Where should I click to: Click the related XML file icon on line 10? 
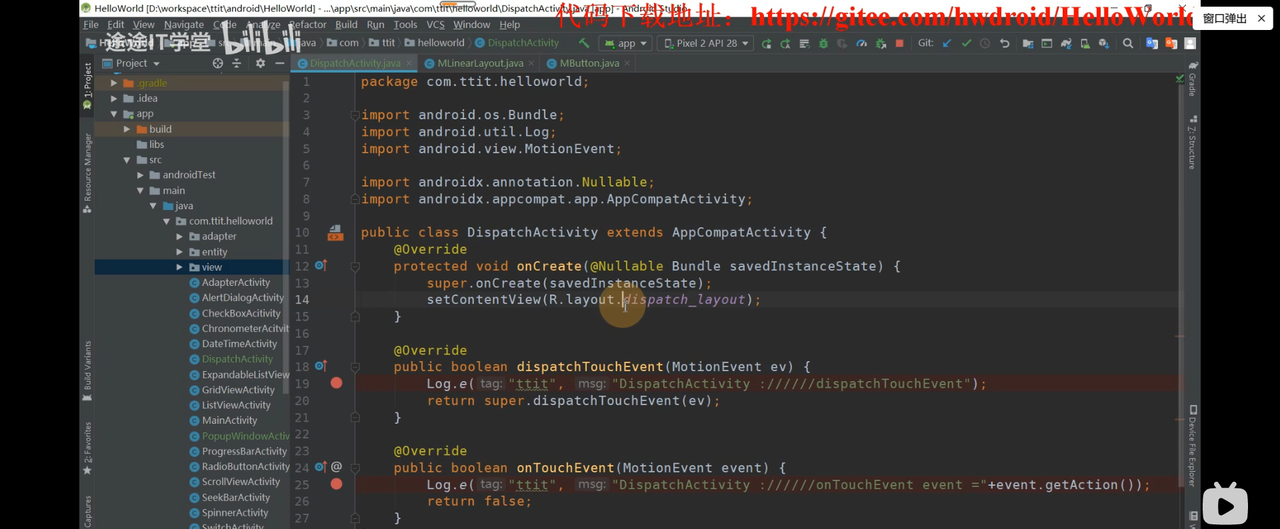coord(335,233)
